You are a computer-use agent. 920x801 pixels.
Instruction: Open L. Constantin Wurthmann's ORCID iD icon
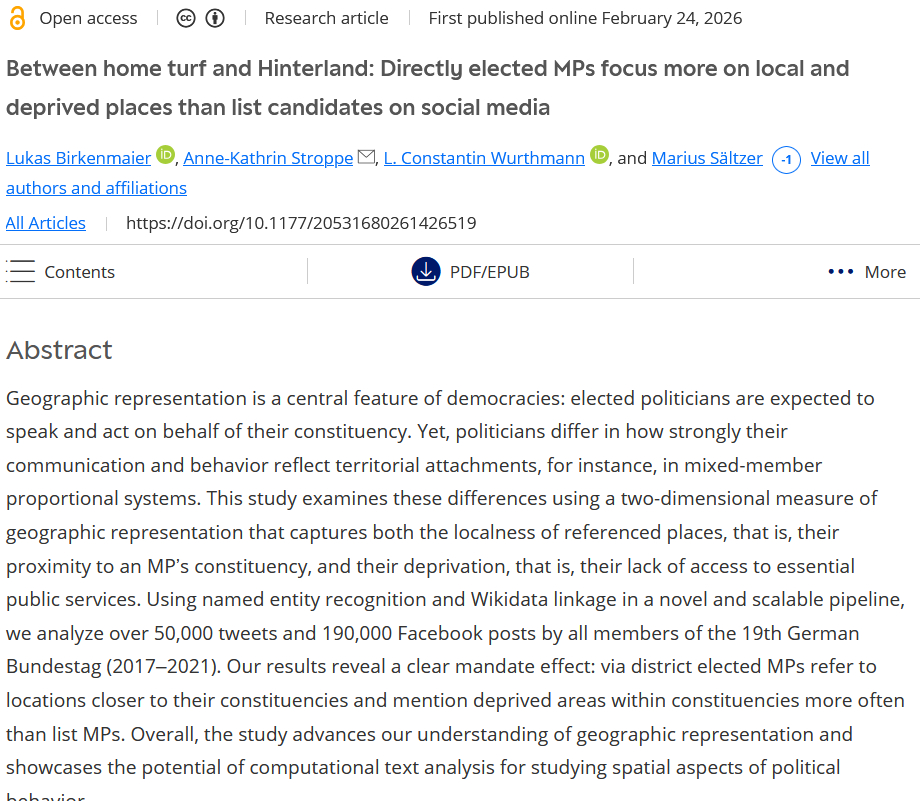click(x=599, y=155)
